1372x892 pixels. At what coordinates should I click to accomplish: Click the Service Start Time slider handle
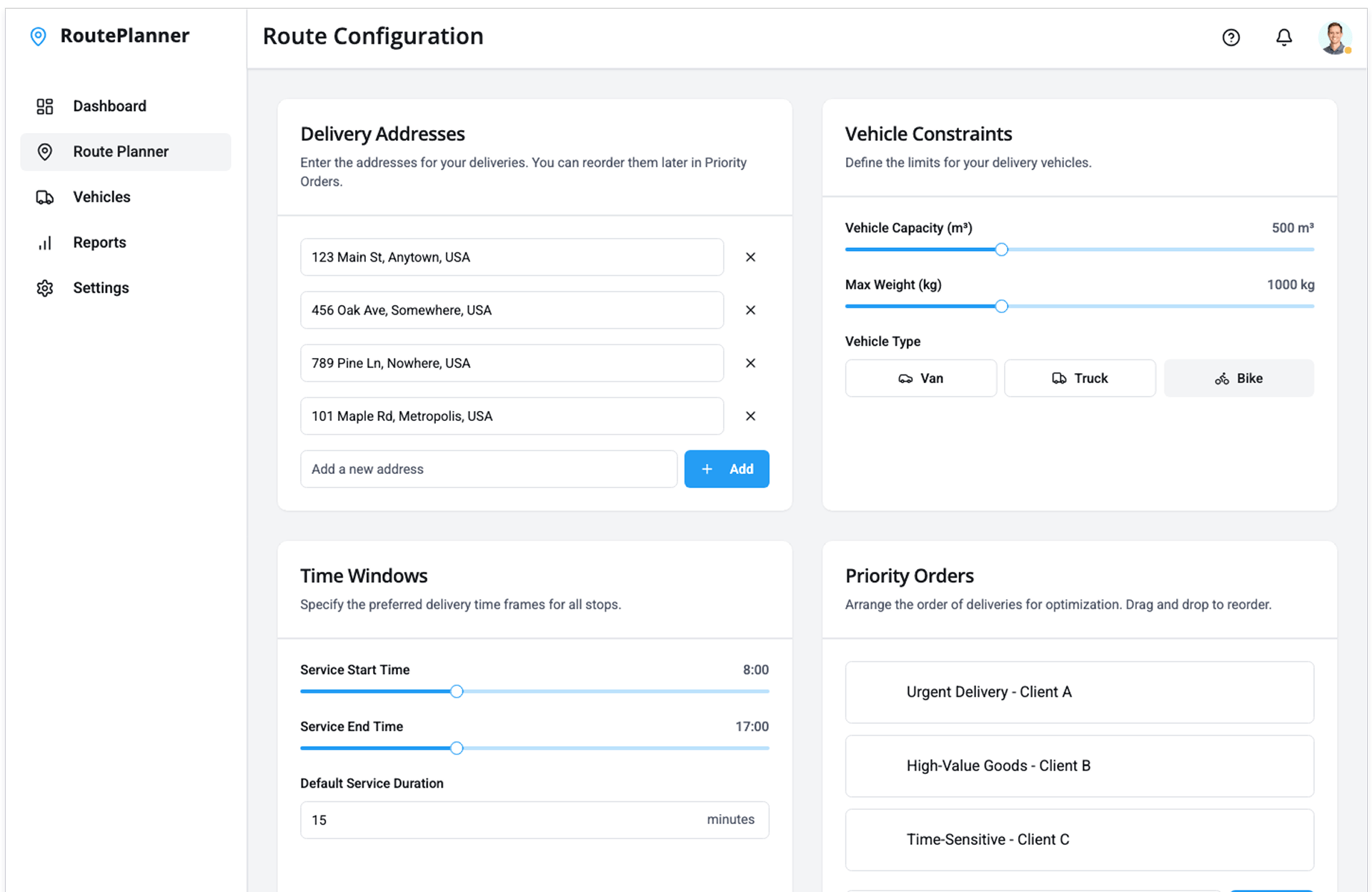457,691
